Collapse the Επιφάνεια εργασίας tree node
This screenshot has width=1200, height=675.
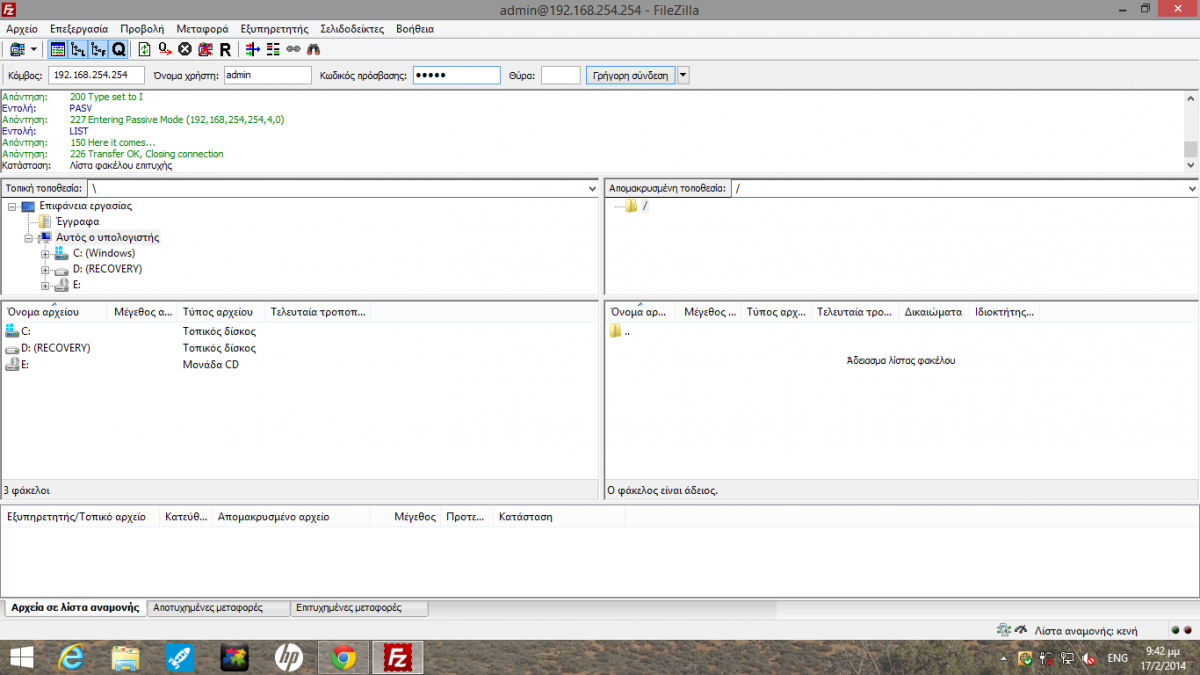point(12,206)
